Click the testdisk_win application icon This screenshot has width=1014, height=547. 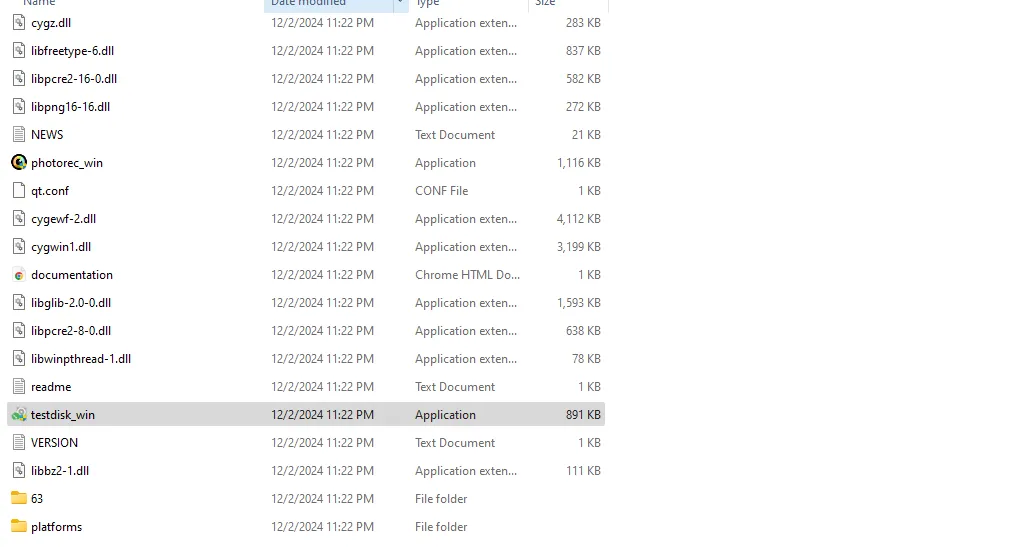(x=19, y=414)
